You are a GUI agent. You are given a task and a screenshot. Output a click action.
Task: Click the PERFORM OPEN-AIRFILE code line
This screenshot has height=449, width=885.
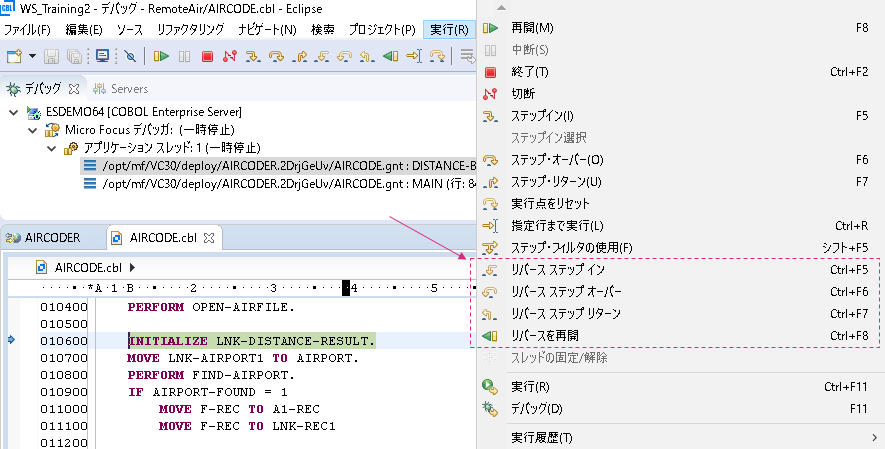click(211, 307)
